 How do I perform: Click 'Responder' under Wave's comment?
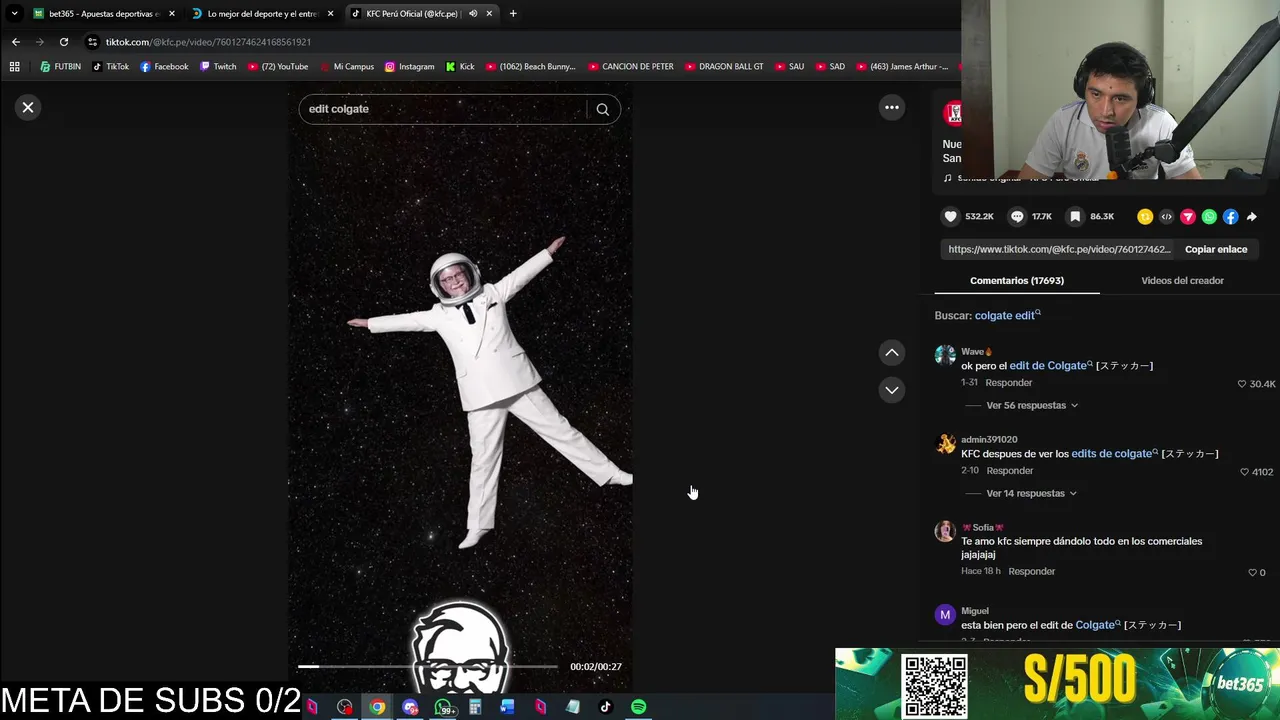coord(1008,383)
